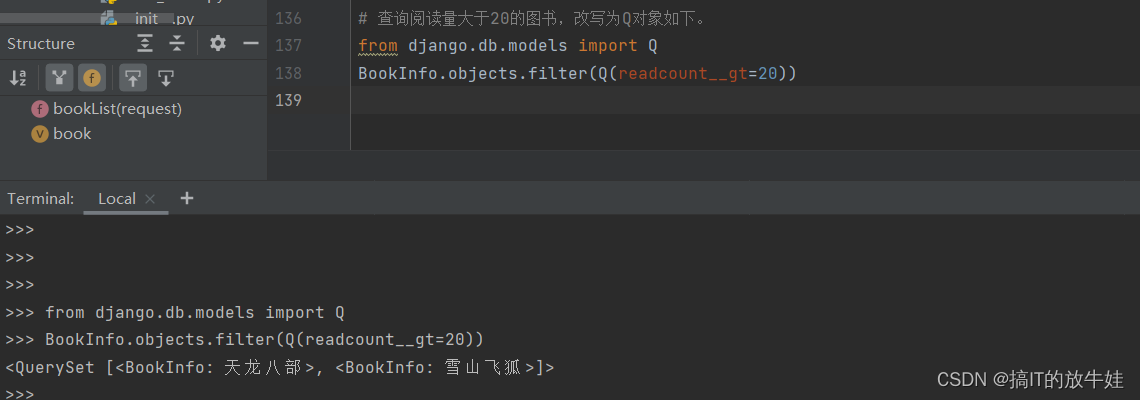Toggle the Show Fields filter button
This screenshot has height=400, width=1140.
click(92, 78)
